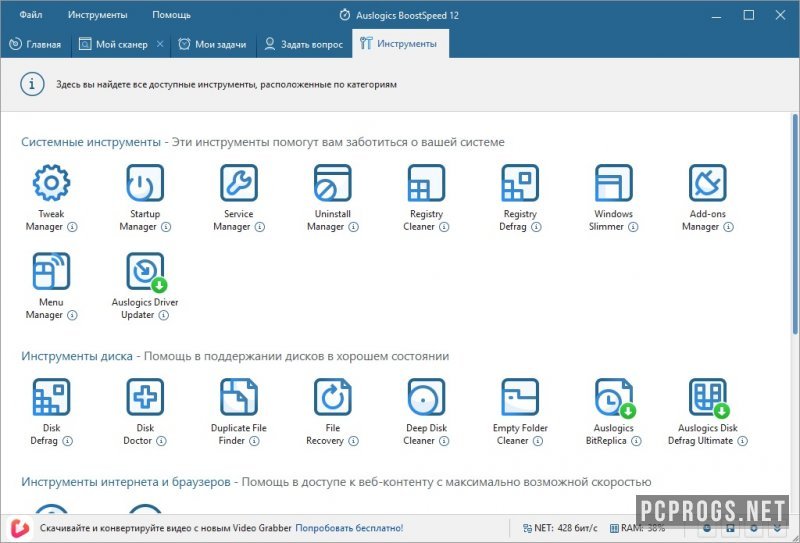Download Auslogics BitReplica
800x543 pixels.
(614, 397)
